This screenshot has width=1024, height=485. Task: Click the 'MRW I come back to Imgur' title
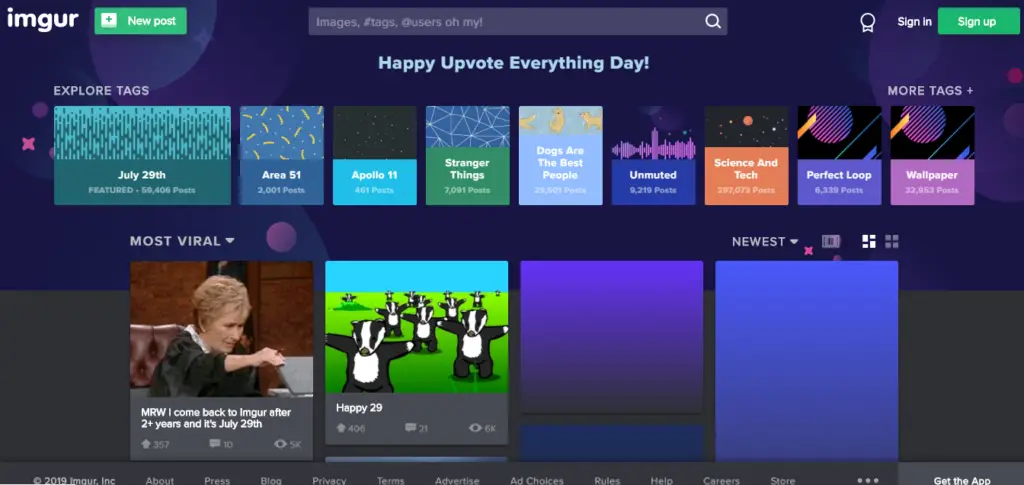click(216, 418)
